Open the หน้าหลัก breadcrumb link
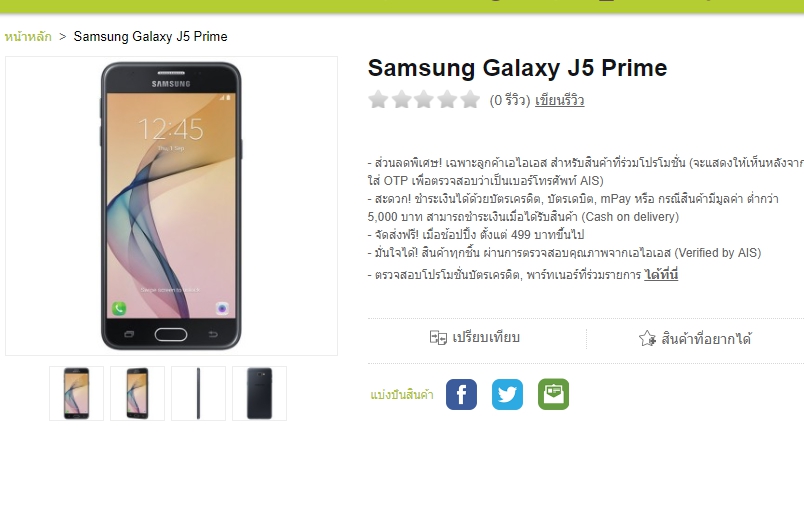Screen dimensions: 804x506 click(28, 36)
